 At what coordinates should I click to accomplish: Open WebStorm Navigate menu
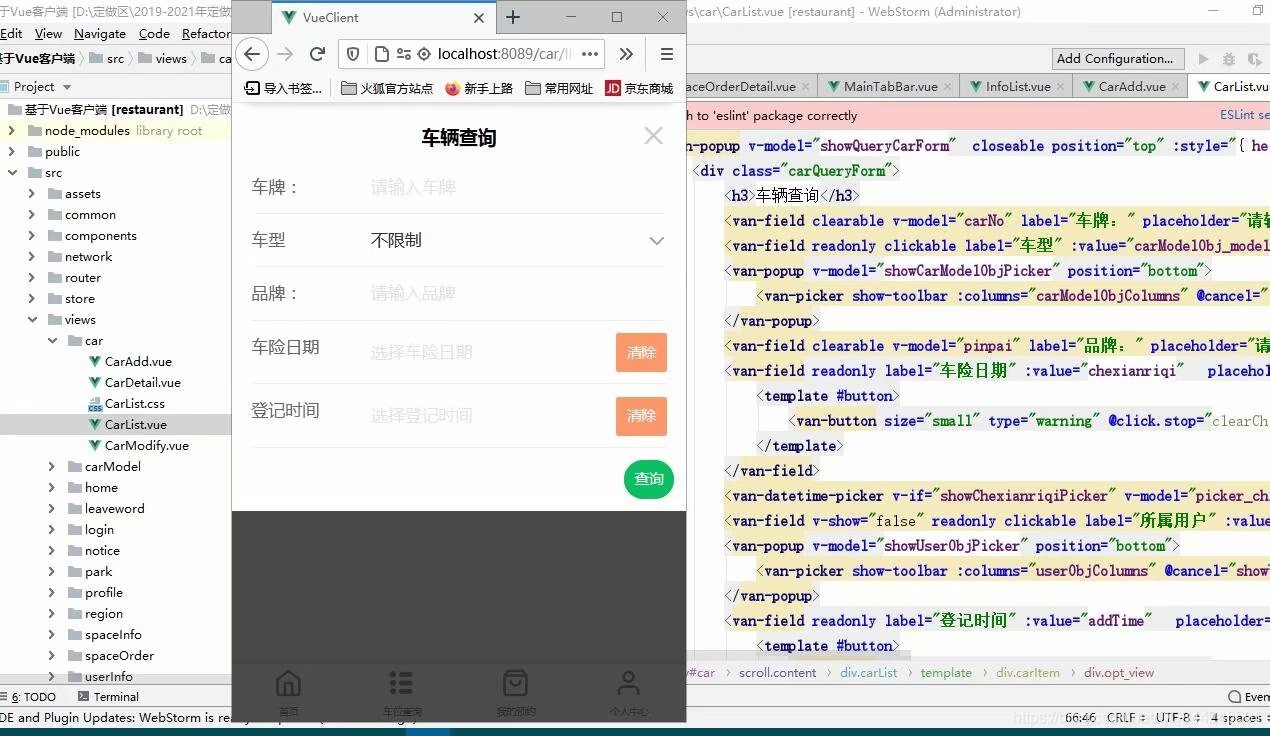click(x=100, y=33)
